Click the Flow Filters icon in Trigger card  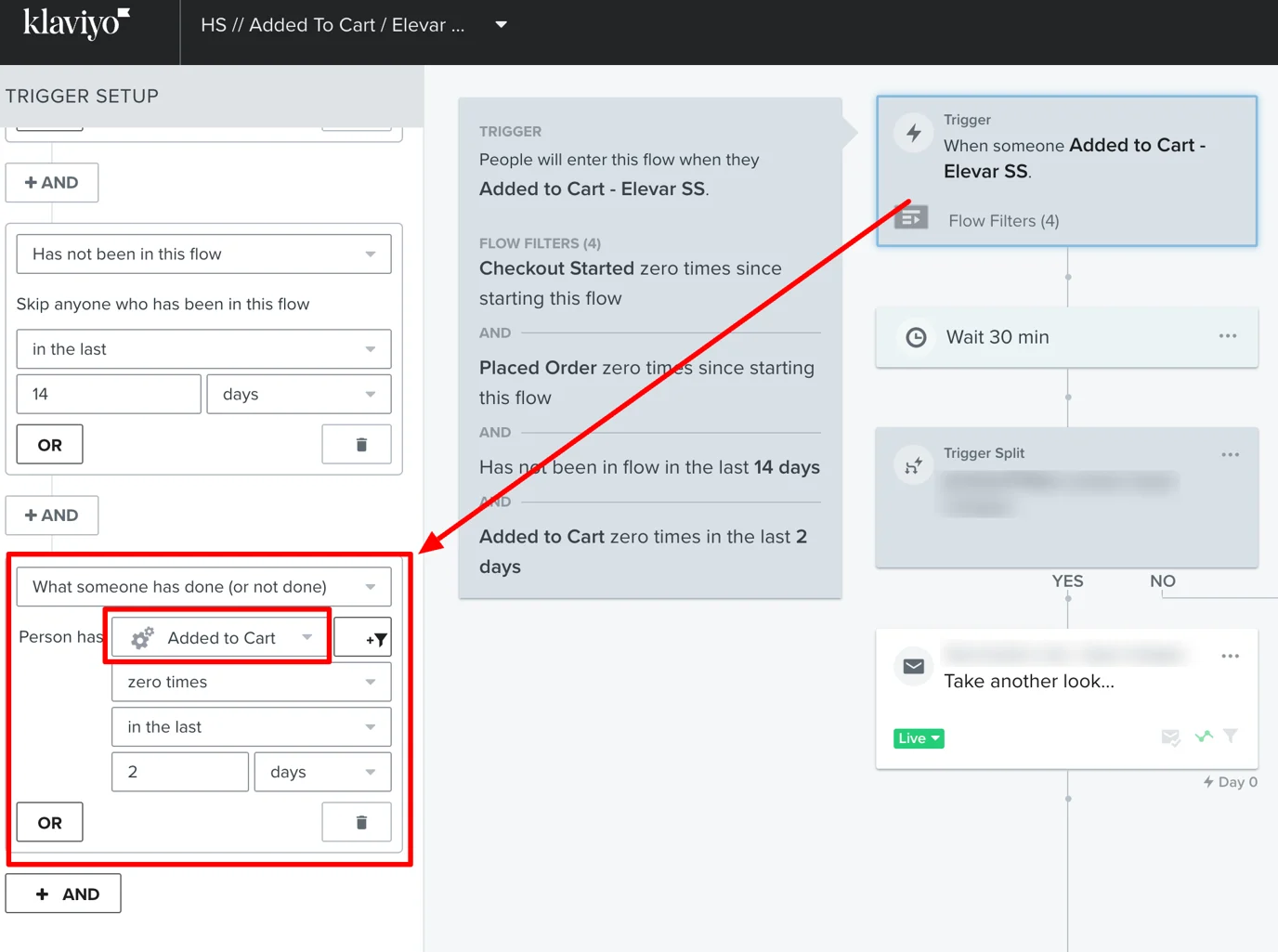(x=911, y=217)
